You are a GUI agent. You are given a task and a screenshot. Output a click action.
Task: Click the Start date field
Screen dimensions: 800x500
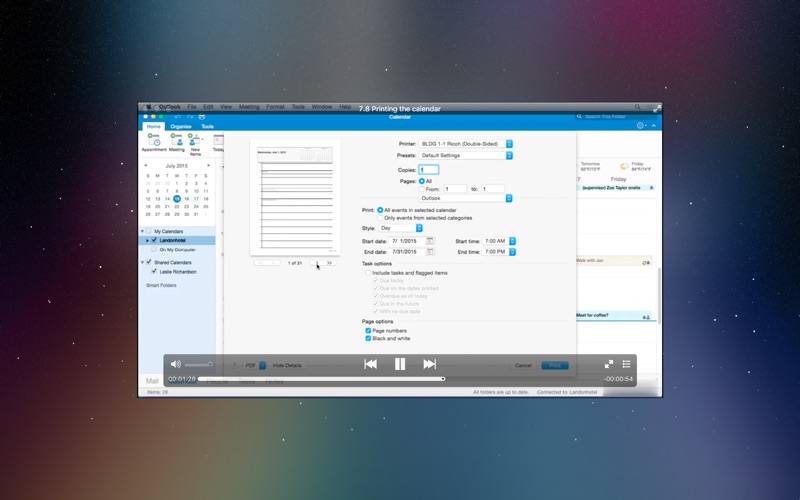[407, 241]
